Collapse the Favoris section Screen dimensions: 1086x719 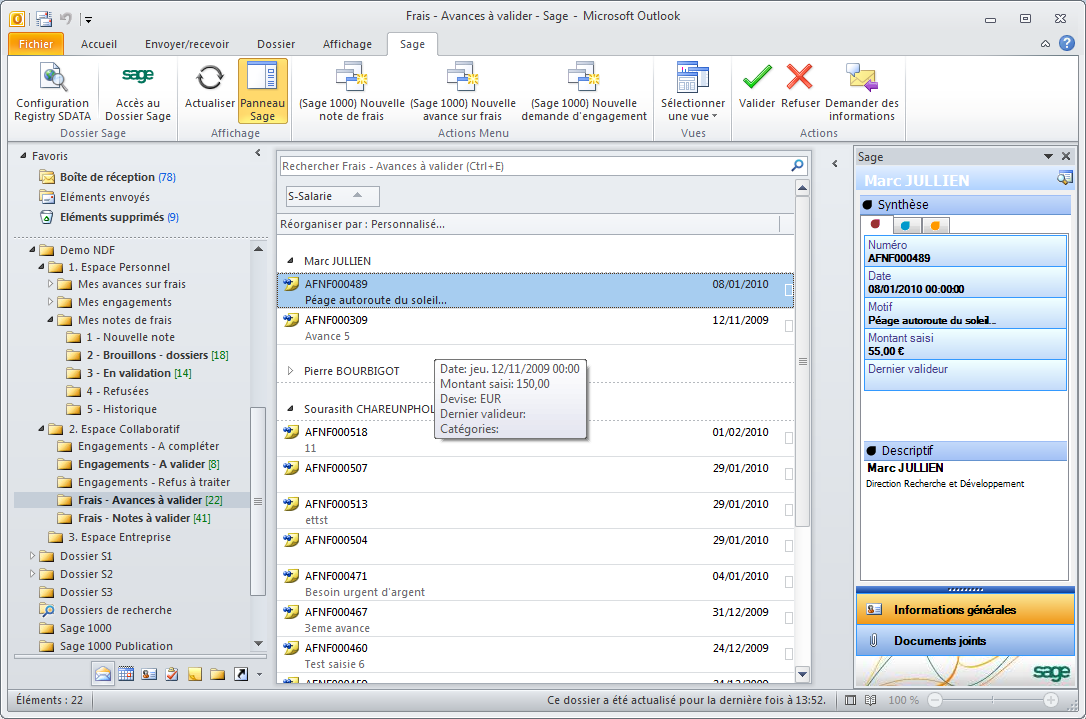click(x=23, y=156)
